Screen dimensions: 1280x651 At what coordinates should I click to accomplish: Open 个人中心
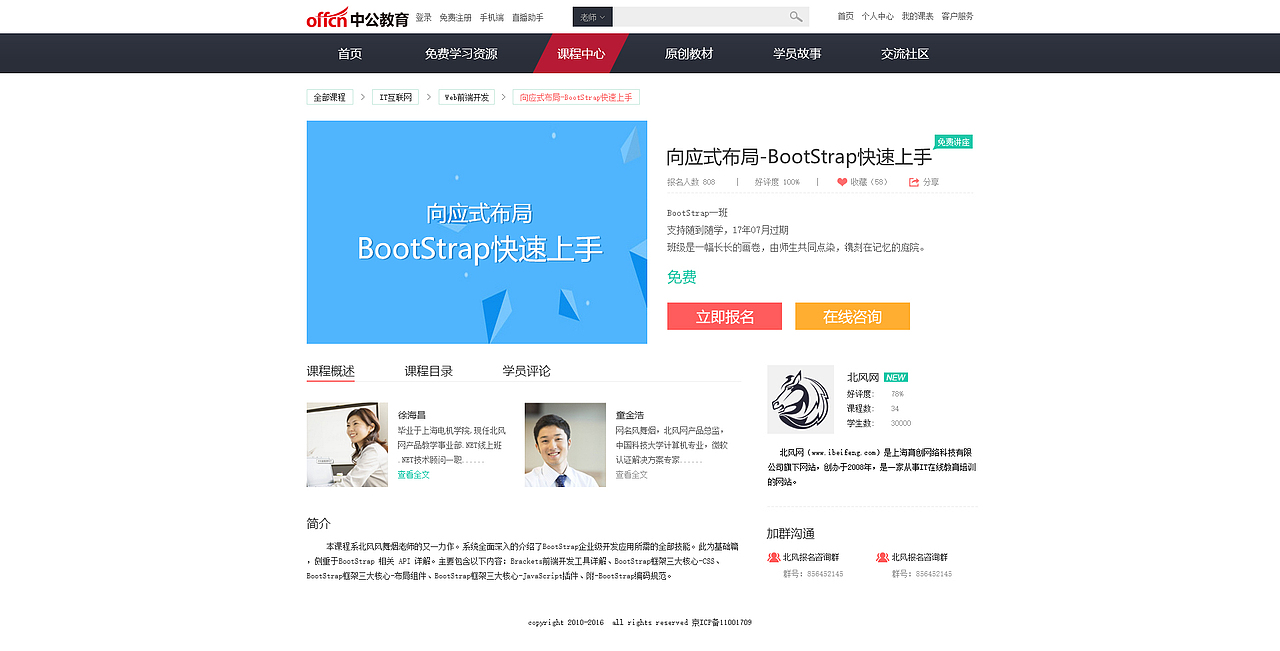[x=878, y=16]
